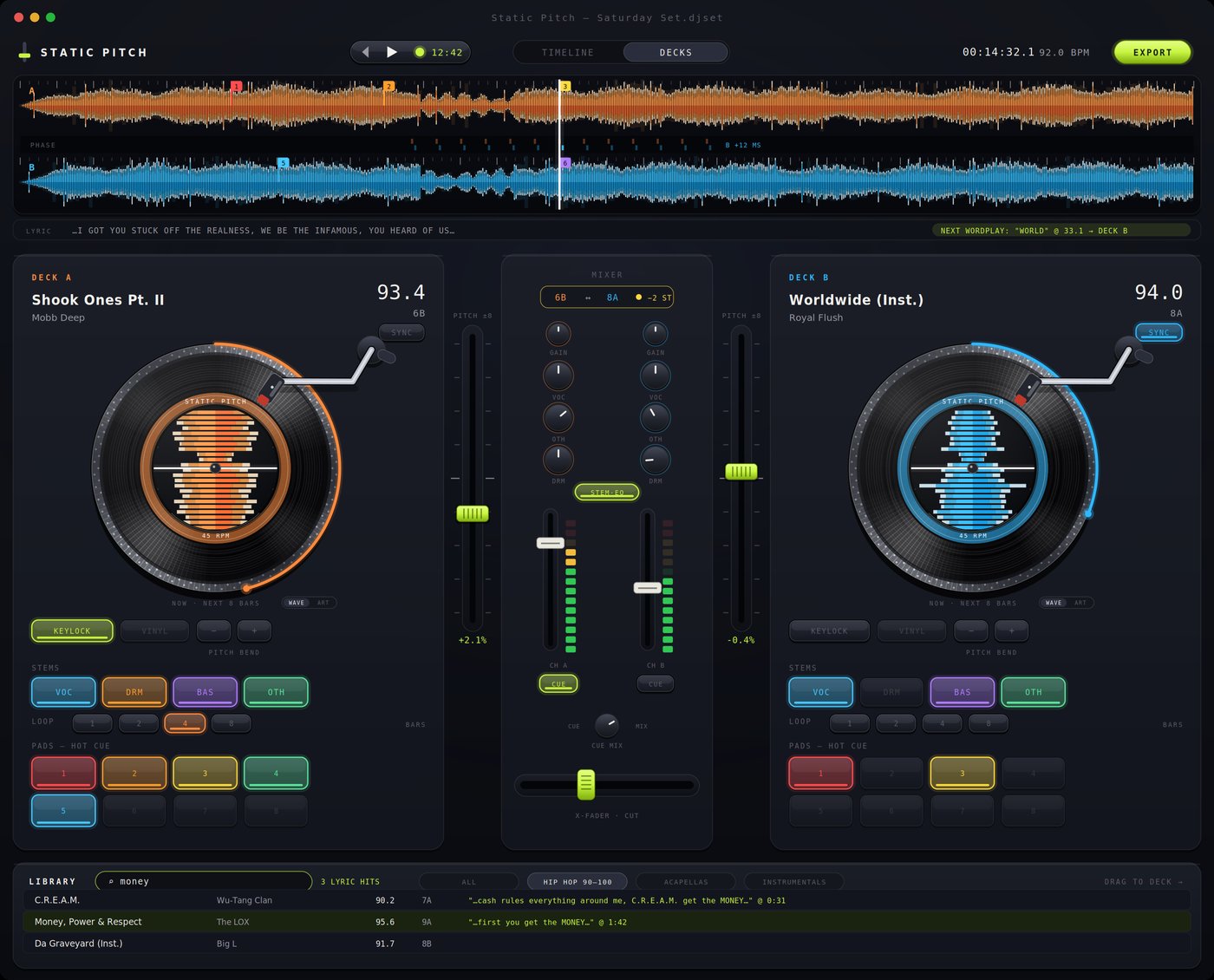Click the search magnifier in library field
This screenshot has width=1214, height=980.
click(111, 881)
